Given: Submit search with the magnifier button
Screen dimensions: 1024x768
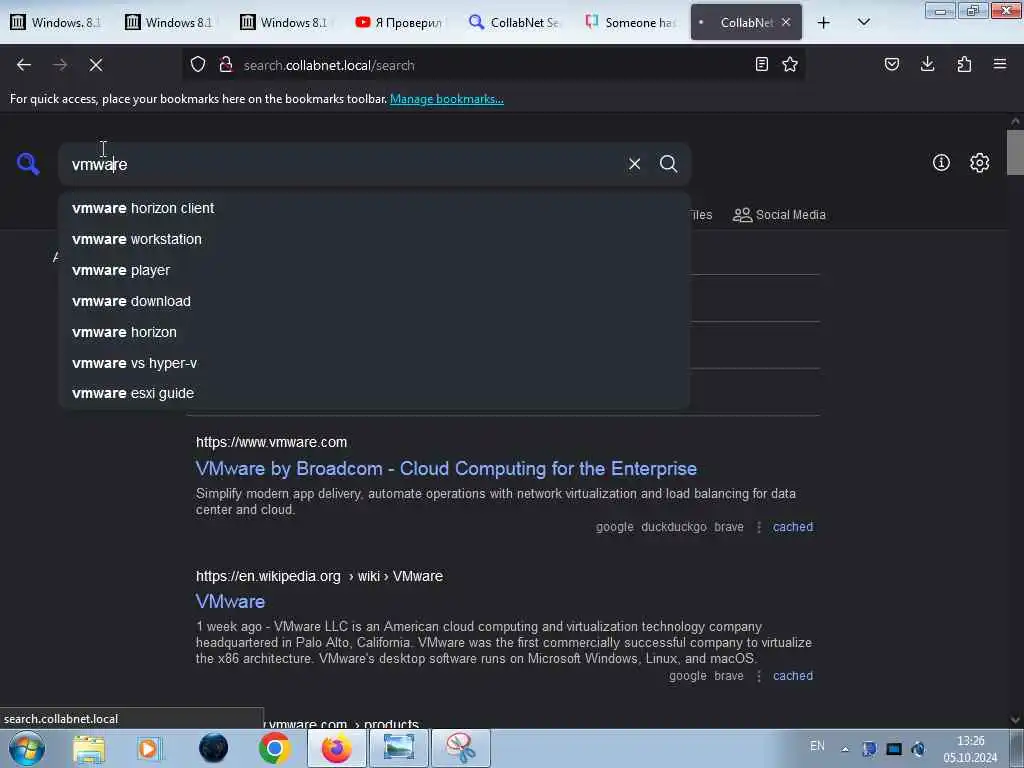Looking at the screenshot, I should 668,164.
